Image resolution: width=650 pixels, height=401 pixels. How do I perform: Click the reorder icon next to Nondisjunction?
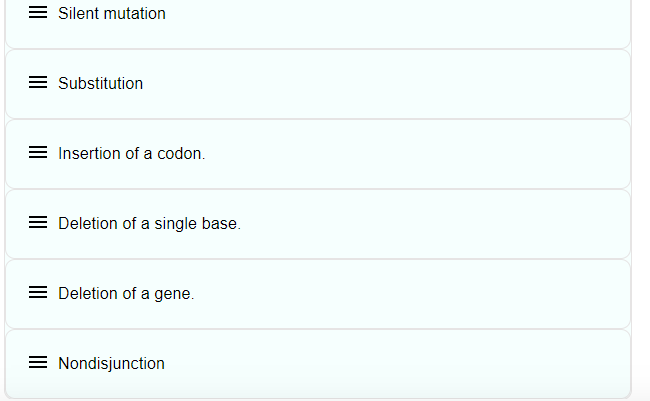pyautogui.click(x=38, y=364)
